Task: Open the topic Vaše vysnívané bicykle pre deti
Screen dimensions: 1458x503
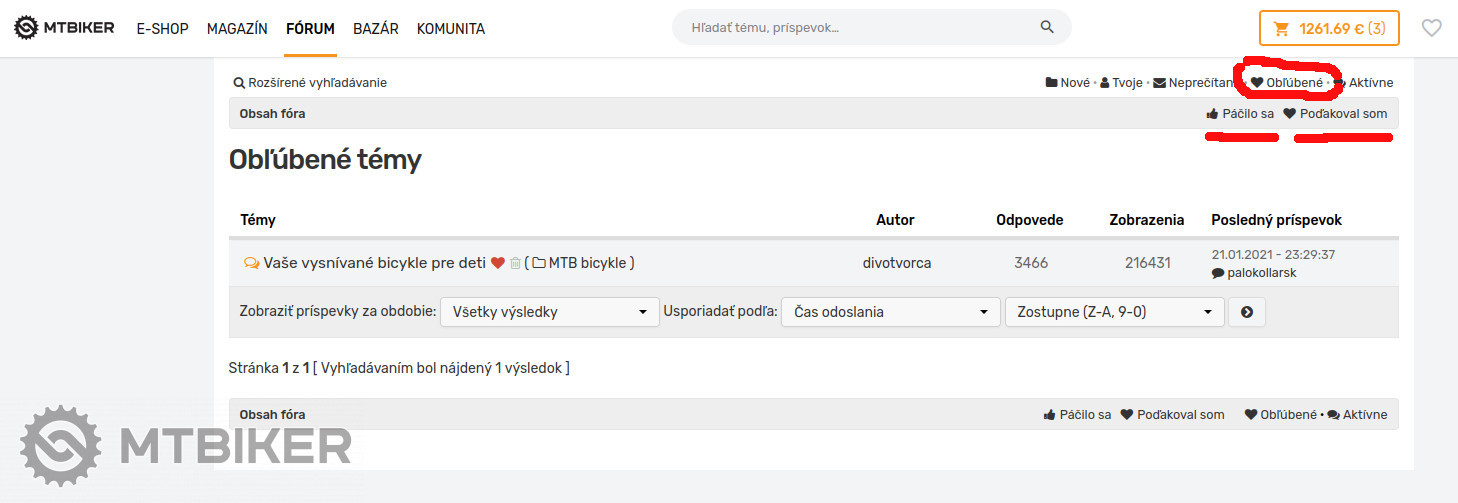Action: tap(374, 263)
